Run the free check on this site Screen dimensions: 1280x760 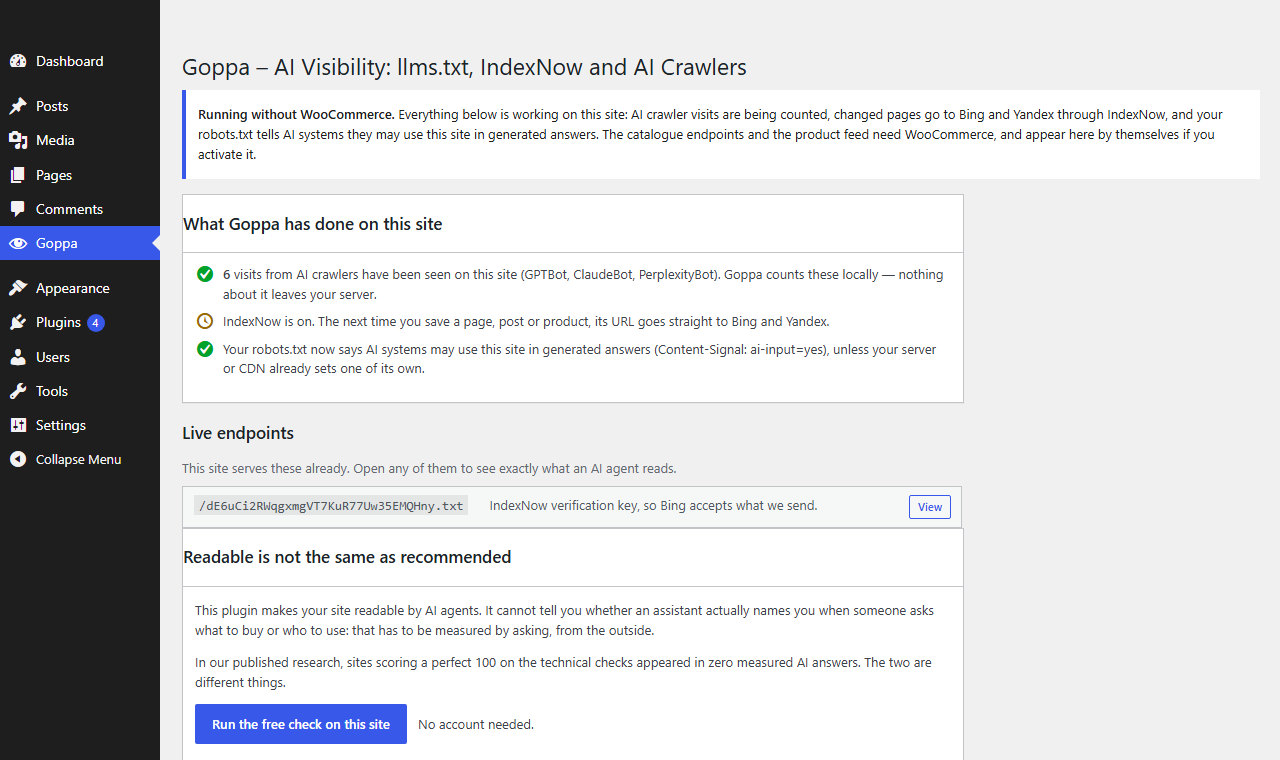301,724
